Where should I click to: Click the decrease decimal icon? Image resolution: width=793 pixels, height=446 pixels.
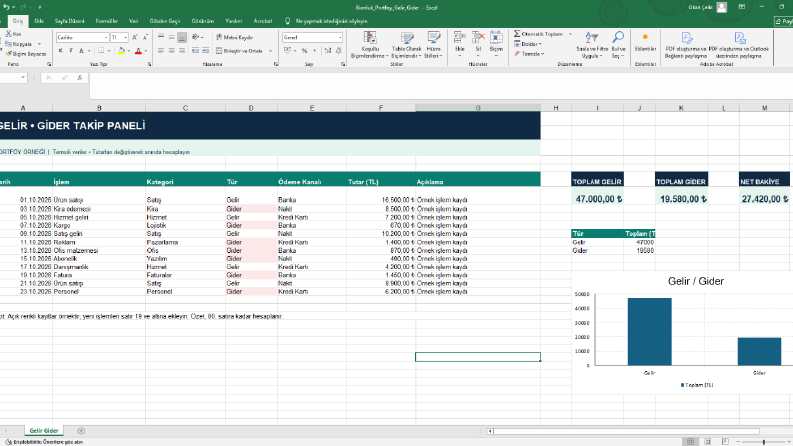[x=338, y=51]
